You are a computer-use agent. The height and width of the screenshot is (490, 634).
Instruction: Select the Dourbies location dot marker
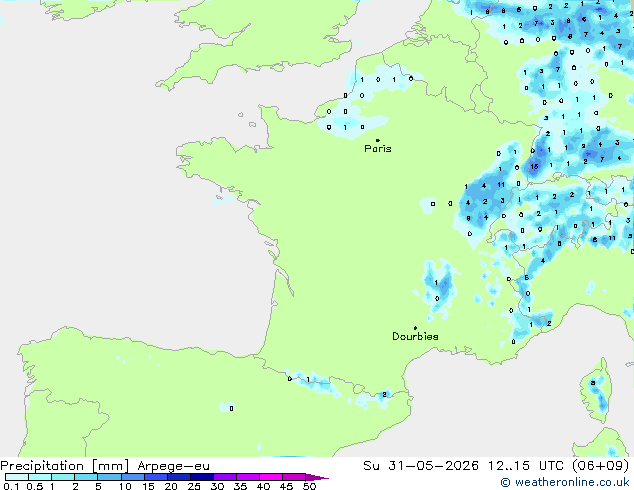[415, 328]
